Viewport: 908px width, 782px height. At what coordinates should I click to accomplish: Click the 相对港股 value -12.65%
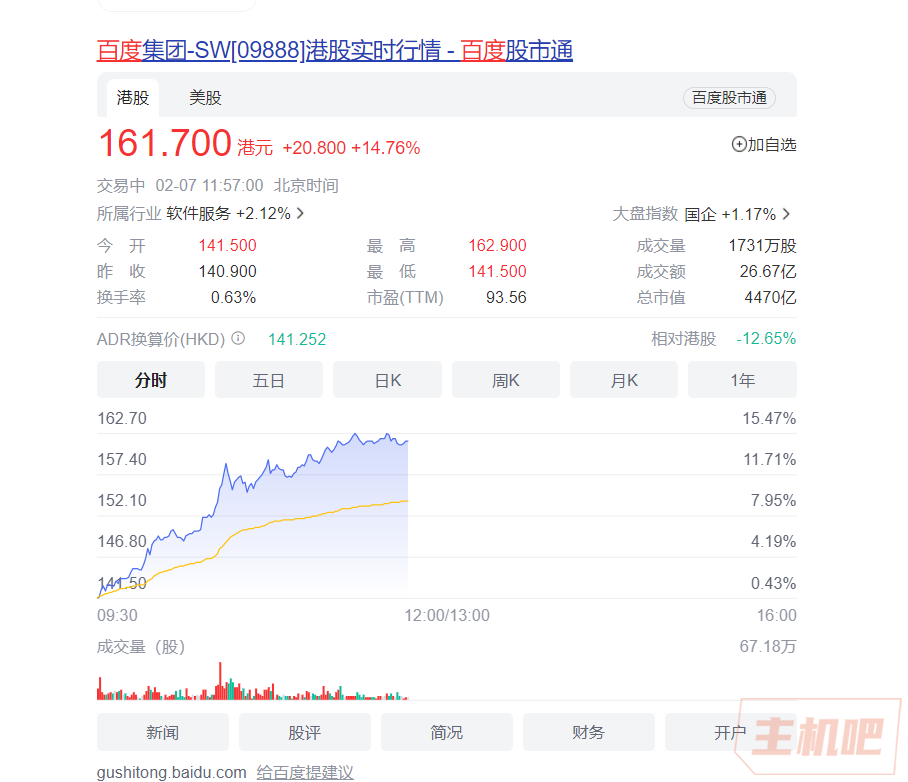pos(766,338)
